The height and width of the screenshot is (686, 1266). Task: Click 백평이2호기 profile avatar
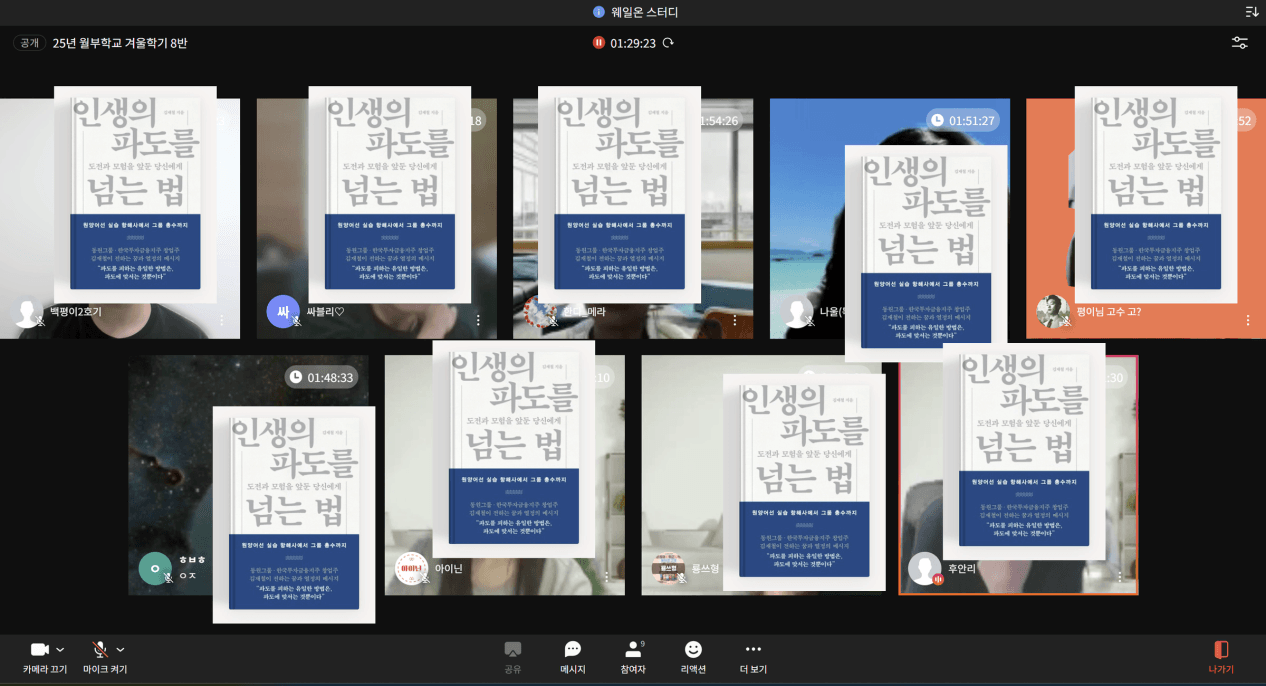coord(28,312)
